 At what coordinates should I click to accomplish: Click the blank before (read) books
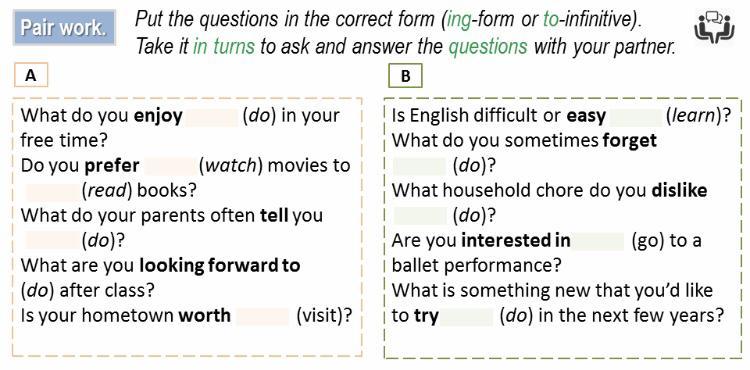[x=51, y=191]
